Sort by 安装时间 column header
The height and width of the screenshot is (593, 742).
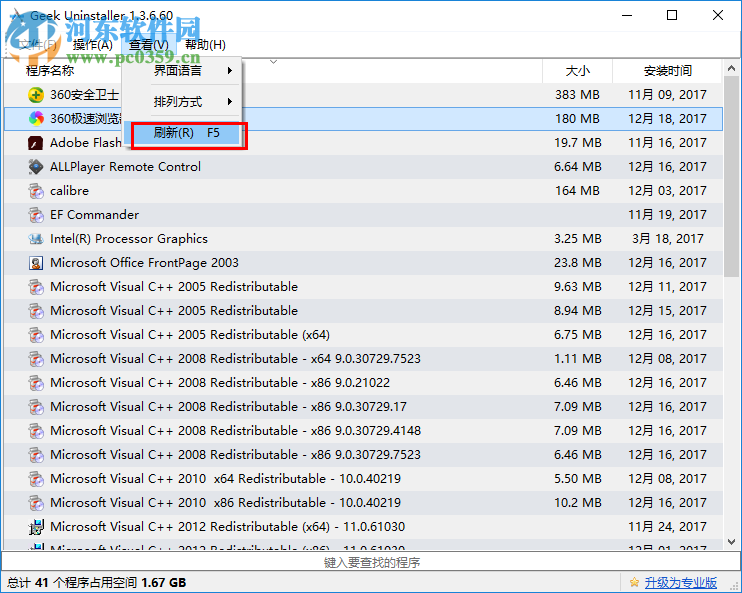[x=667, y=71]
